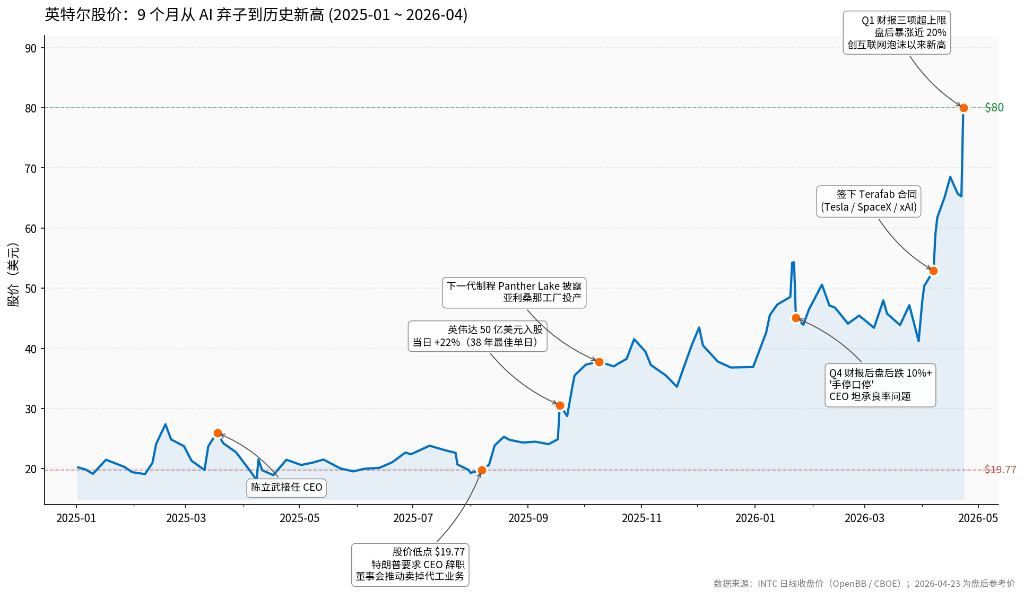This screenshot has width=1024, height=596.
Task: Select the 英伟达入股 event marker
Action: pos(559,404)
